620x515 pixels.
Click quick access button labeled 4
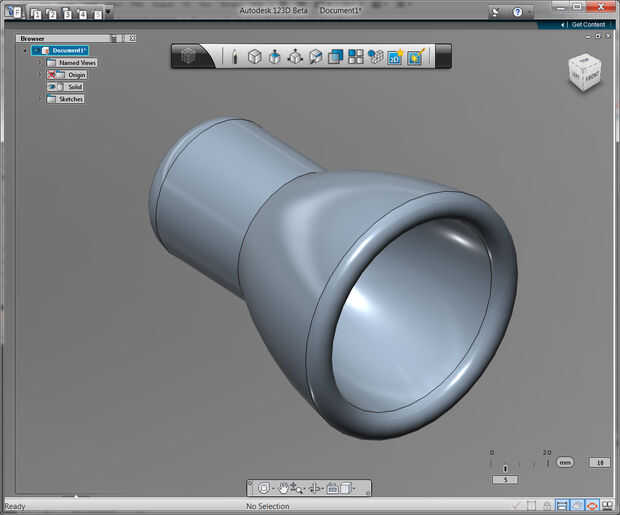82,14
